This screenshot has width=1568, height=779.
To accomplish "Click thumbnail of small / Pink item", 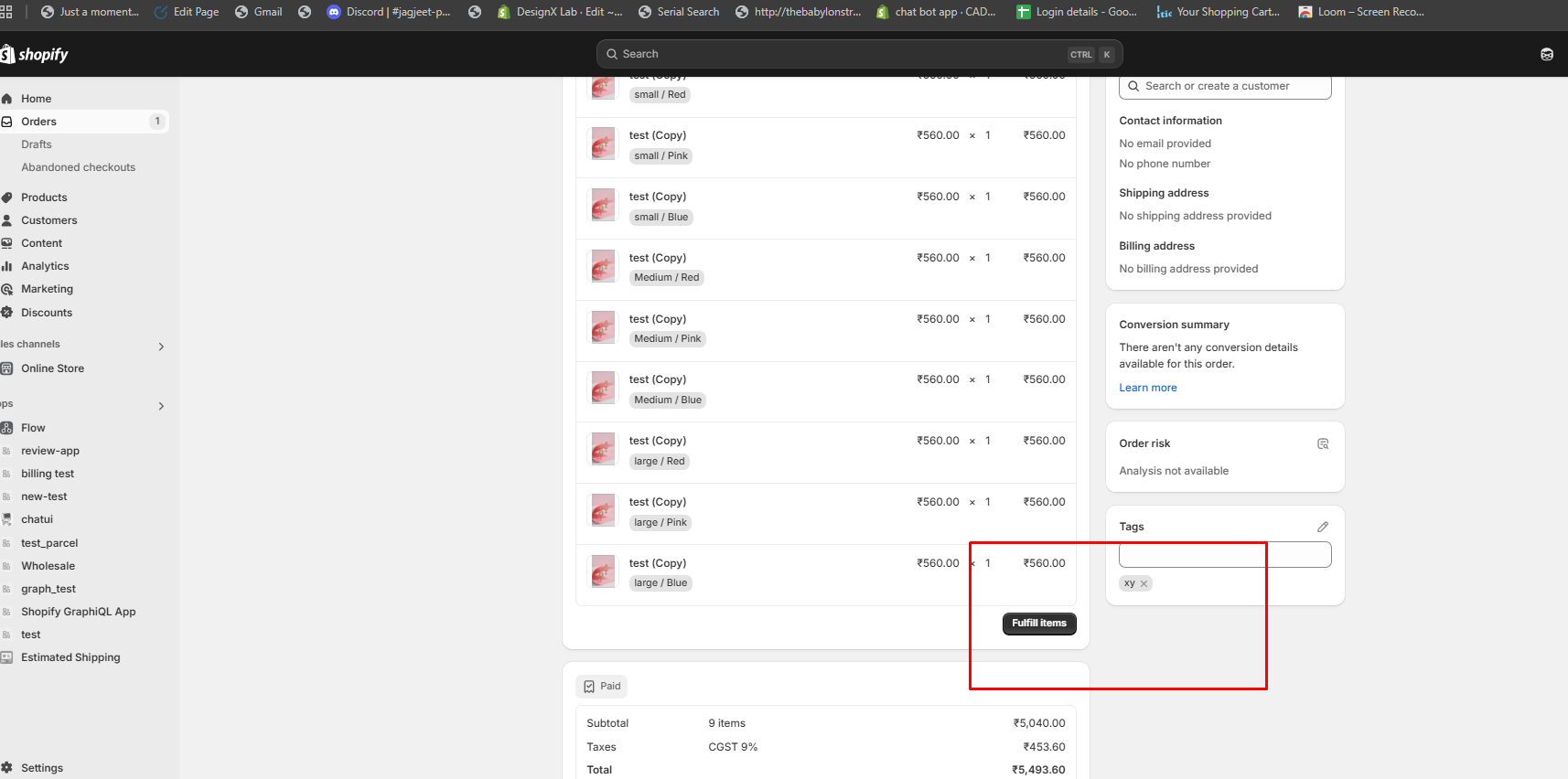I will tap(604, 144).
